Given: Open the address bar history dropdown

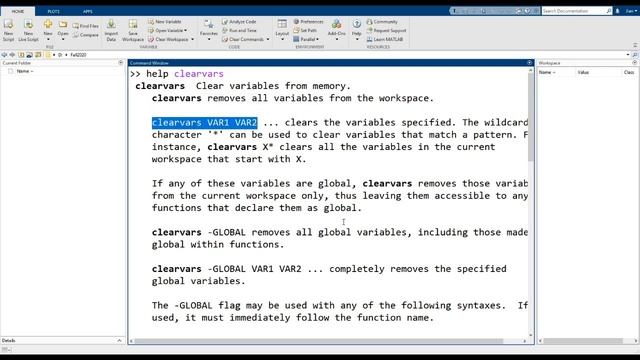Looking at the screenshot, I should [x=628, y=55].
